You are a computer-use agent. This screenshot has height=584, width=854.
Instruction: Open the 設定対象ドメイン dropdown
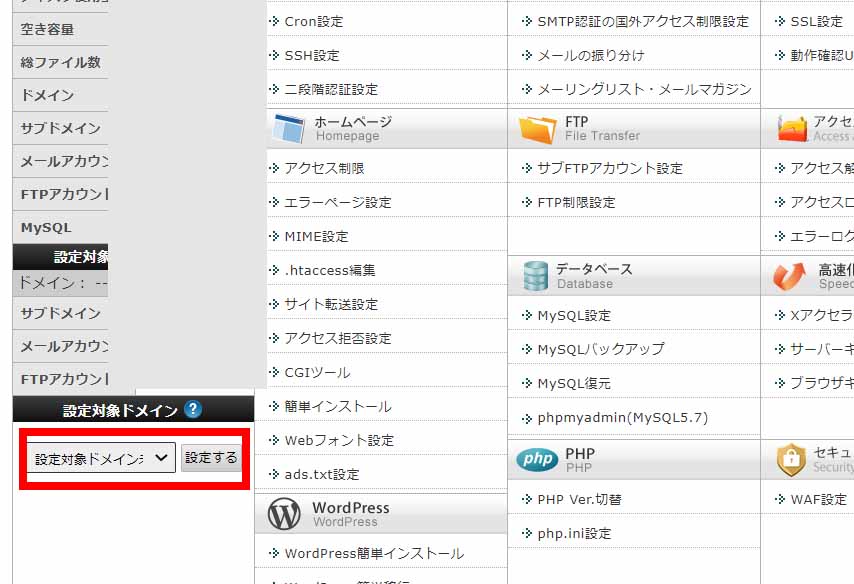click(100, 458)
